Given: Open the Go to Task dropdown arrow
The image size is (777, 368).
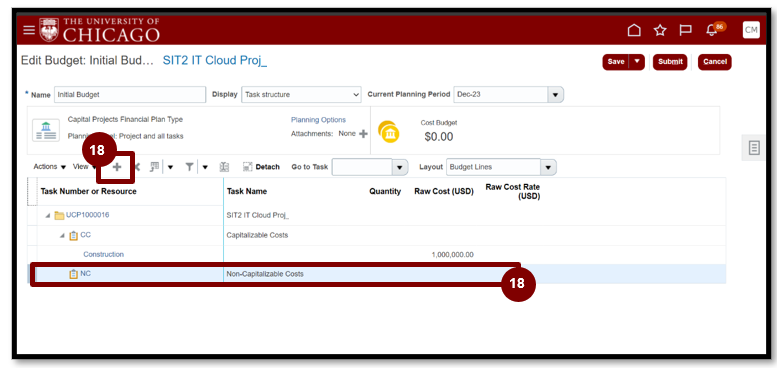Looking at the screenshot, I should click(x=400, y=167).
